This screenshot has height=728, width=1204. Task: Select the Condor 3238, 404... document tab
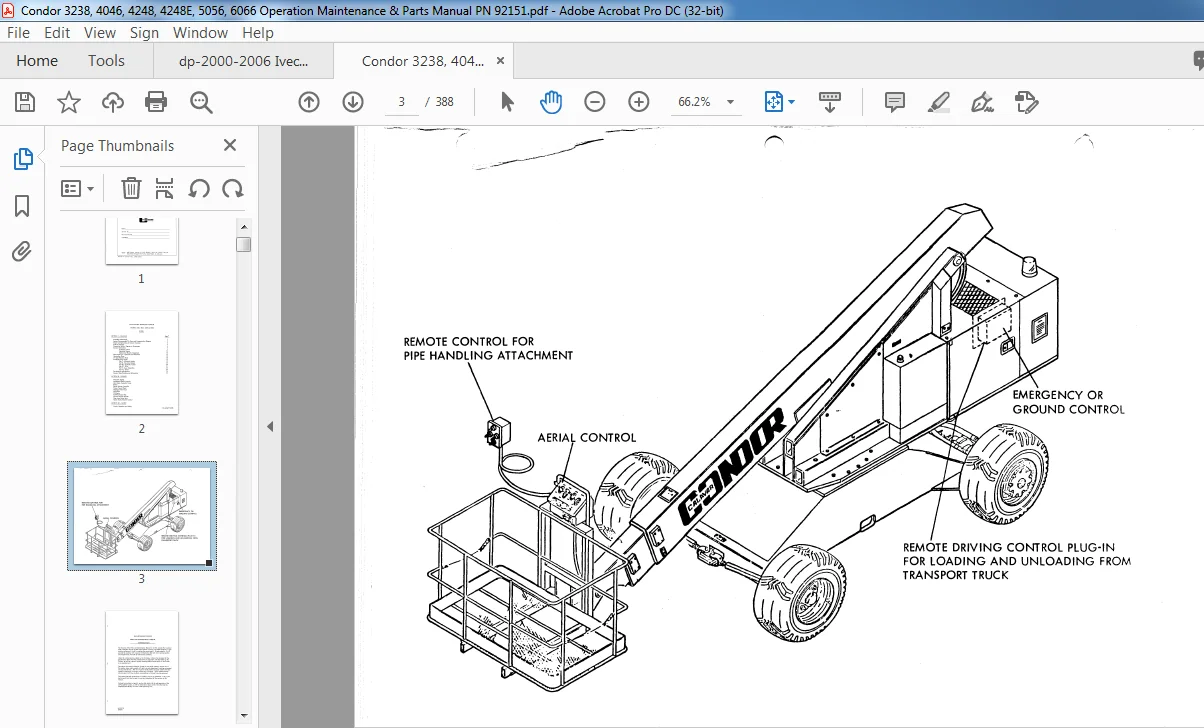coord(423,61)
